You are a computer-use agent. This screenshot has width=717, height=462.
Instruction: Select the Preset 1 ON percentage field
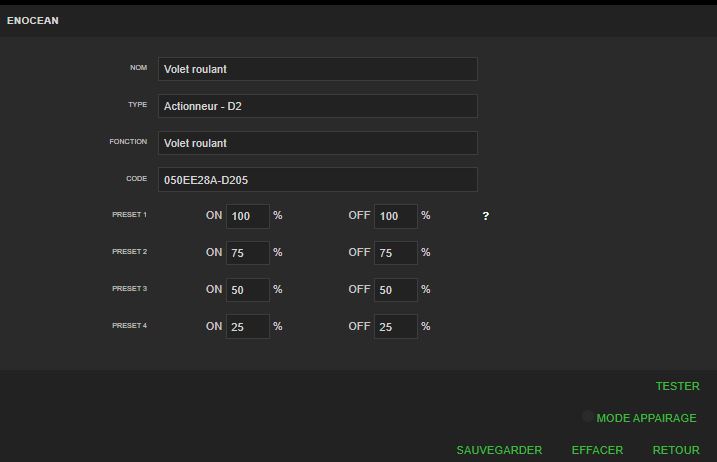pos(247,216)
